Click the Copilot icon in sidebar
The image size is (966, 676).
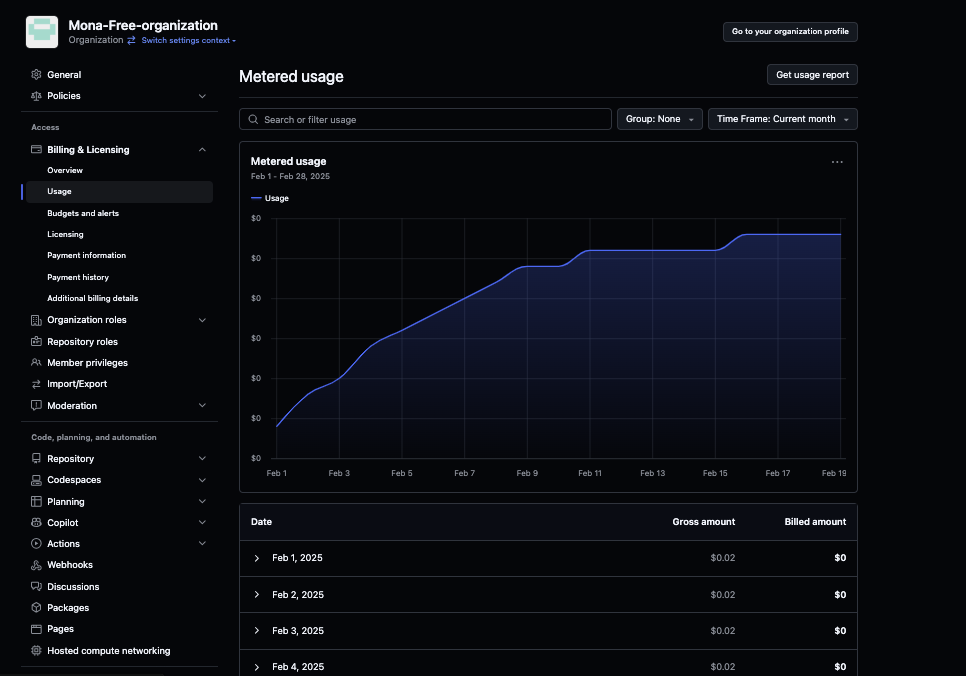click(x=36, y=523)
